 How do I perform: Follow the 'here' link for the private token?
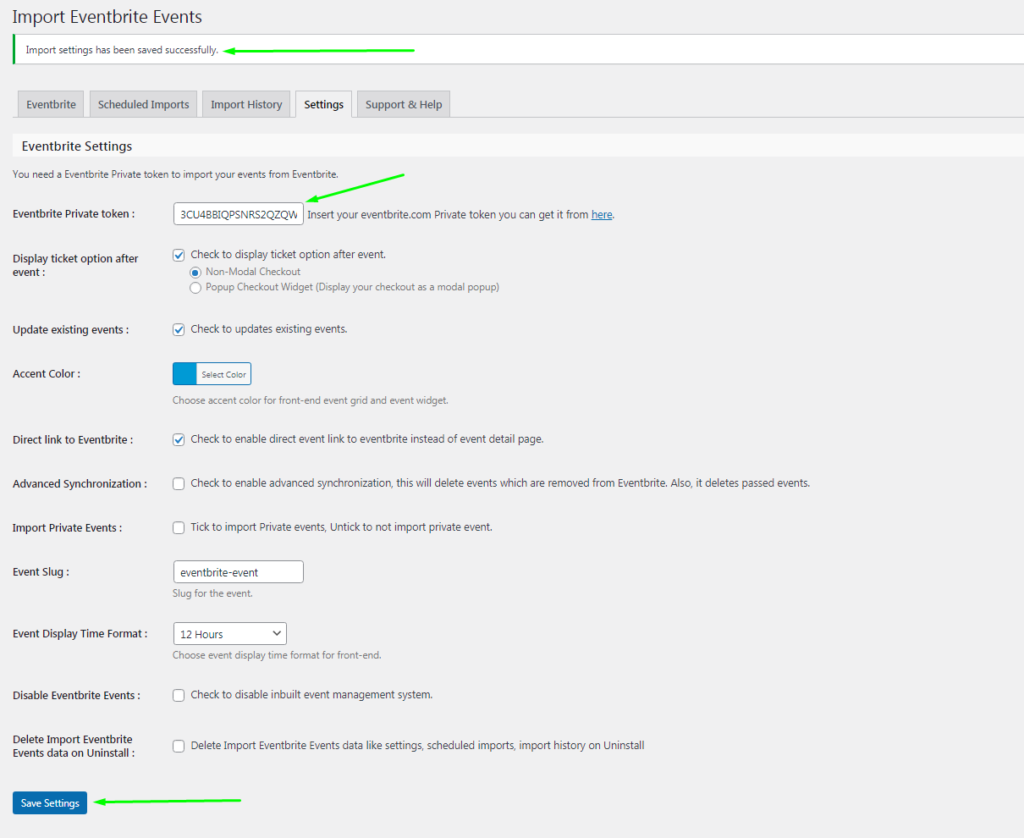point(601,214)
